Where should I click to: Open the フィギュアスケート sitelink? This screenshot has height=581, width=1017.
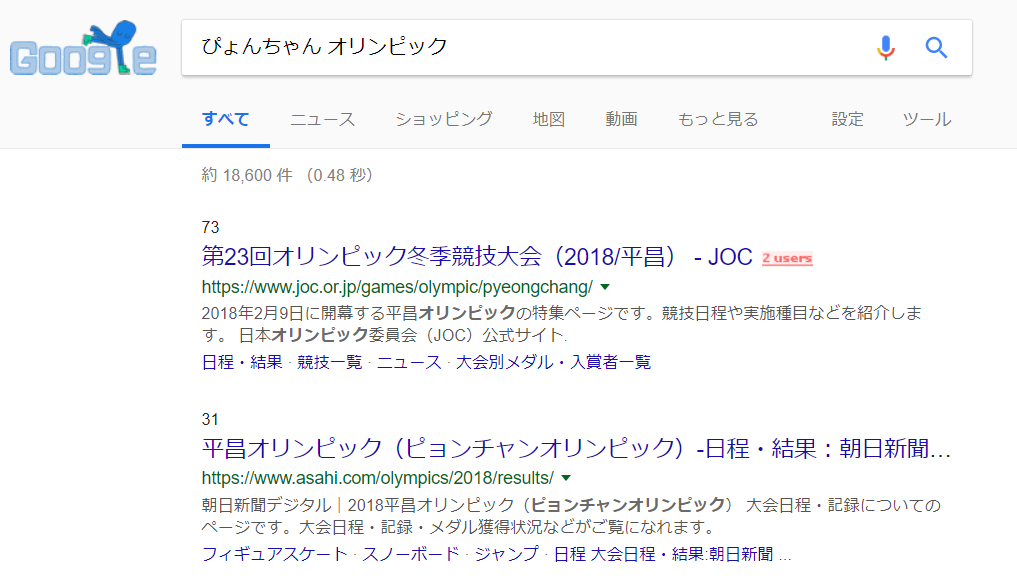tap(274, 554)
